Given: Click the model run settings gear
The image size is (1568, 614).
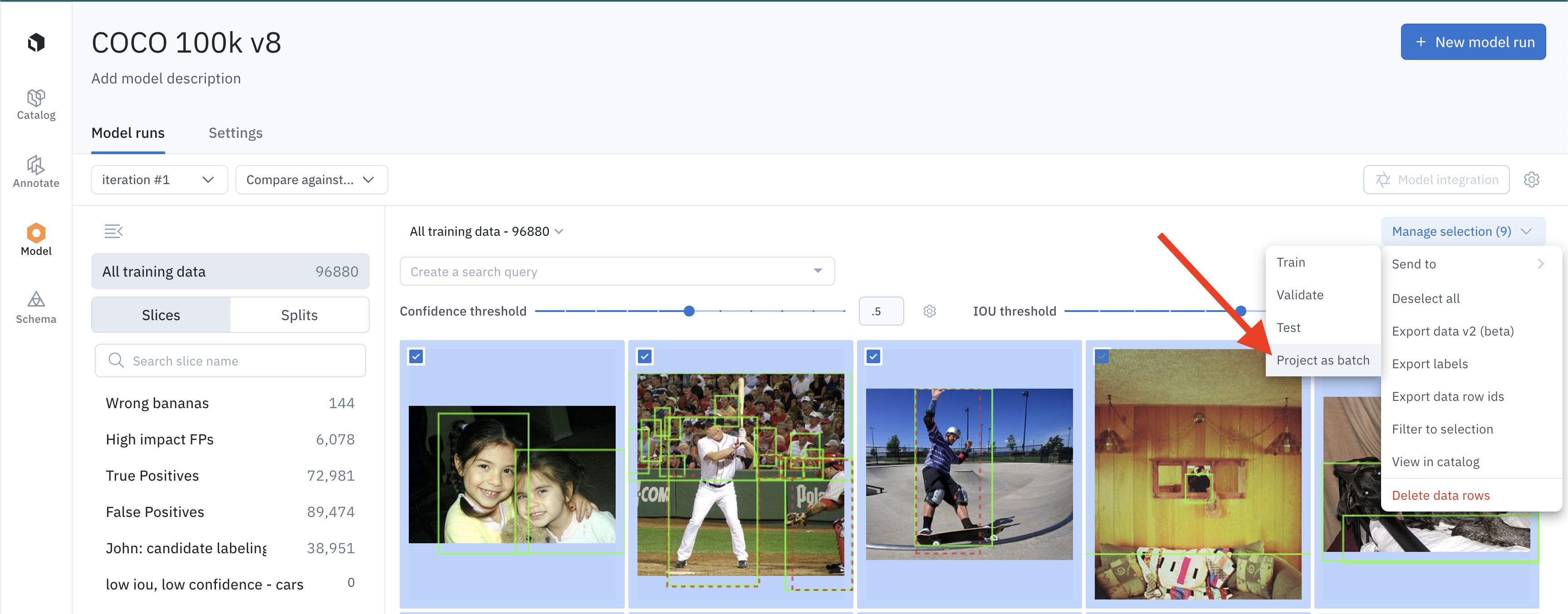Looking at the screenshot, I should 1531,180.
